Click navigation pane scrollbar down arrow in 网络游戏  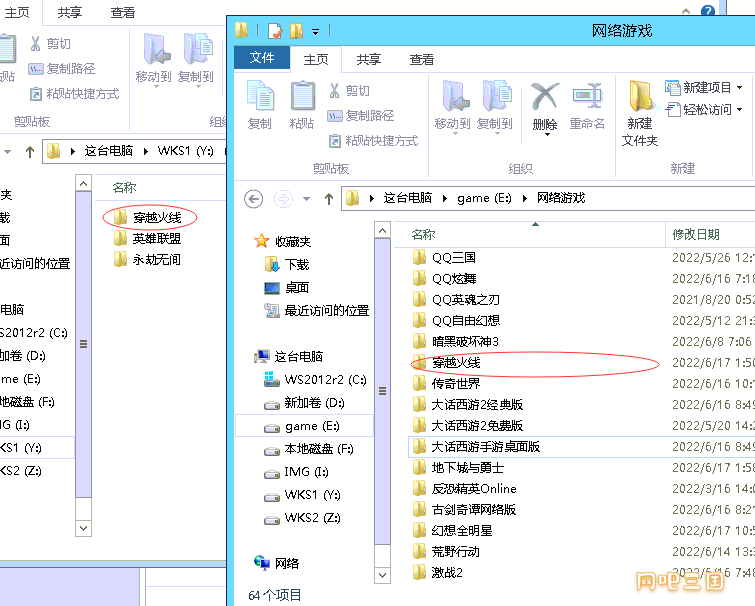382,575
